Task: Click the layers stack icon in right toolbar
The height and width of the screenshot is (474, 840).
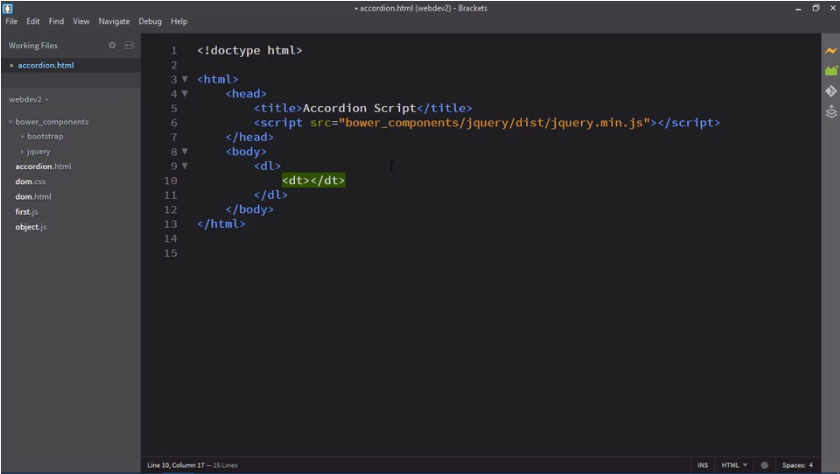Action: [831, 111]
